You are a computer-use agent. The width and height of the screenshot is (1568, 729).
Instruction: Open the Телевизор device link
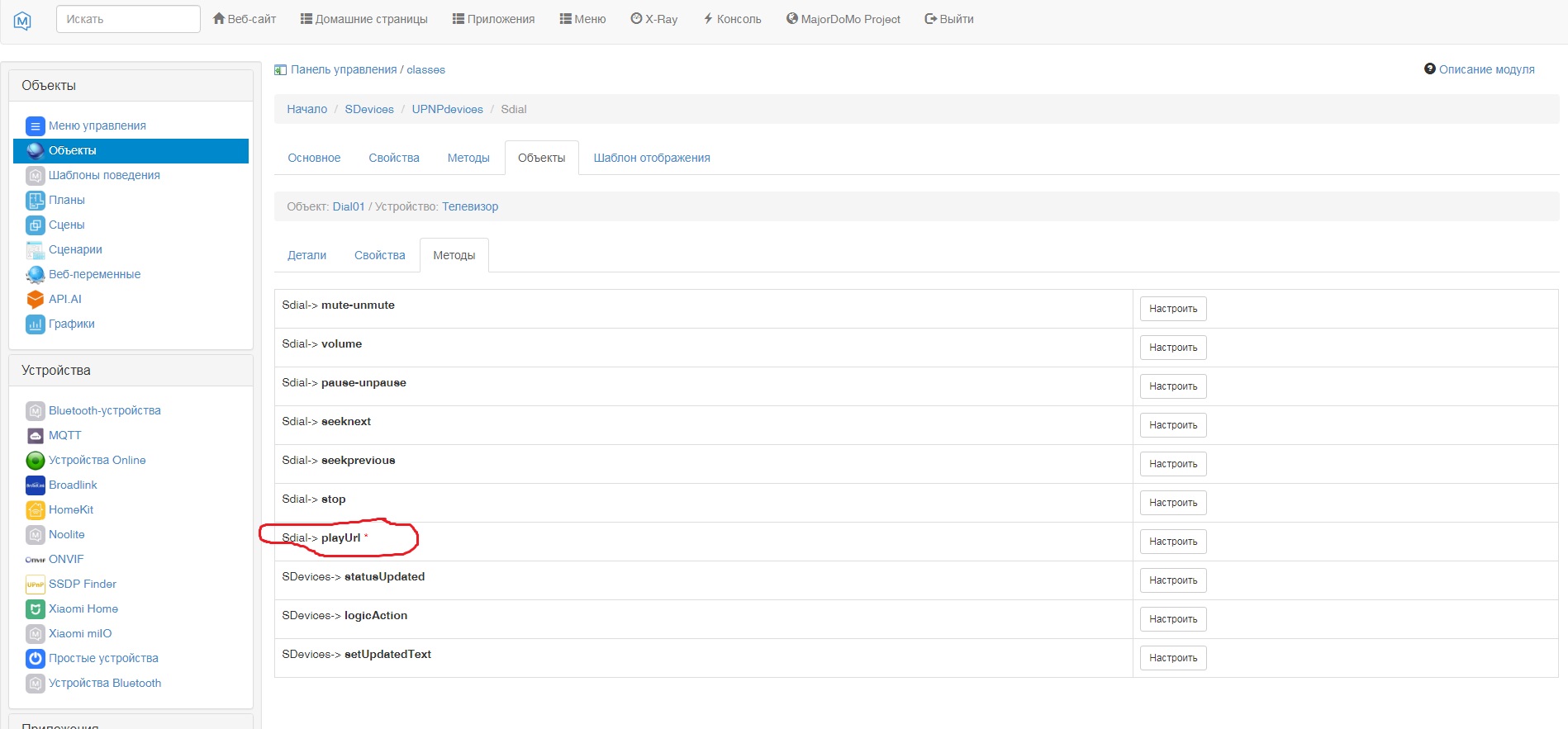[470, 207]
